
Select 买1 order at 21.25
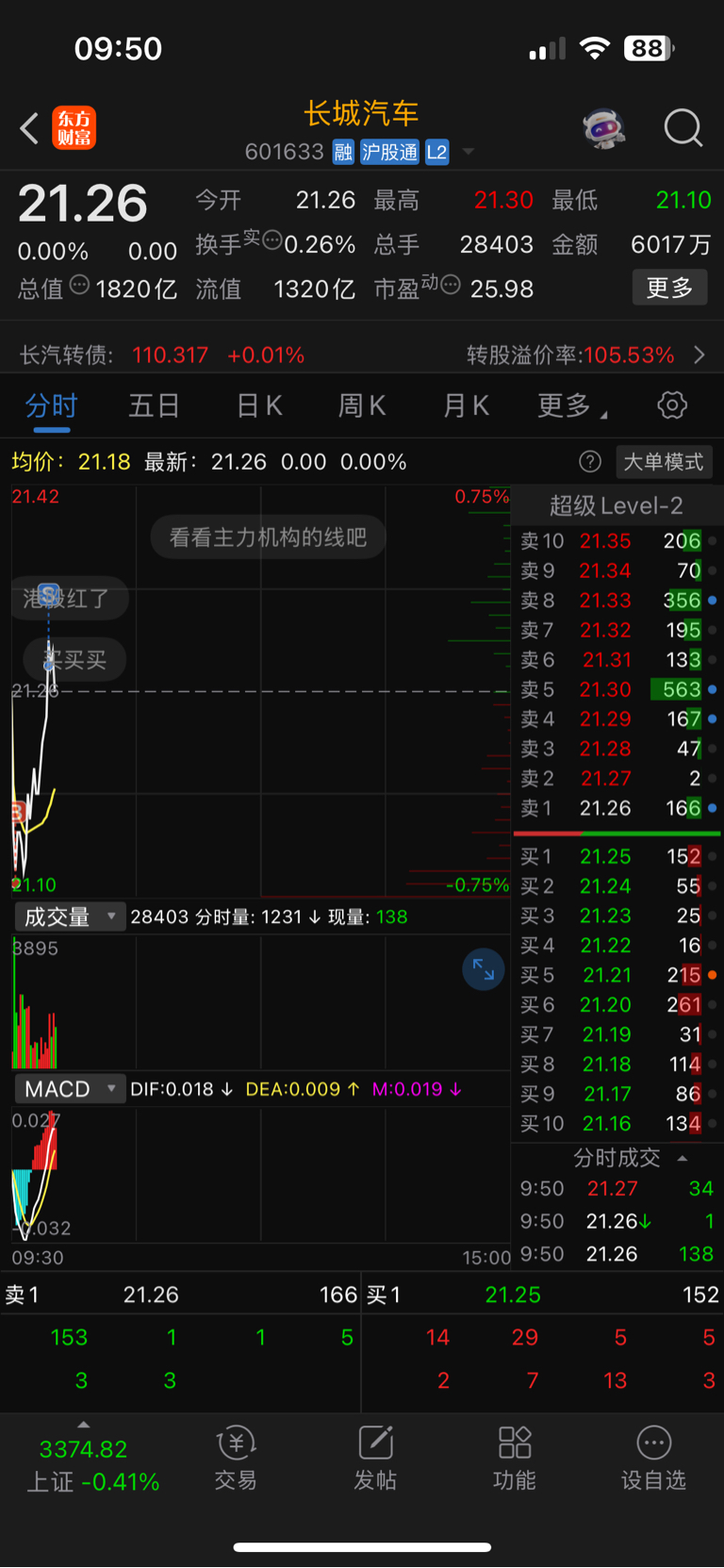point(617,856)
